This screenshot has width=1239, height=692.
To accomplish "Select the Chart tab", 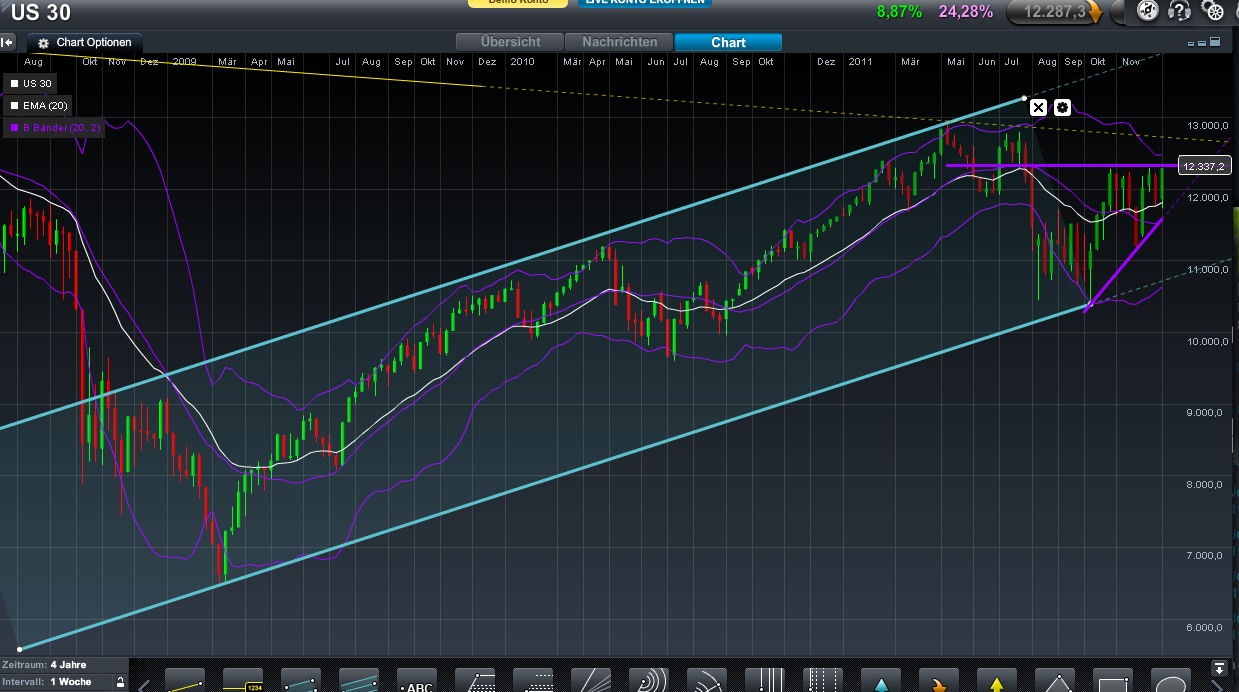I will pyautogui.click(x=728, y=42).
